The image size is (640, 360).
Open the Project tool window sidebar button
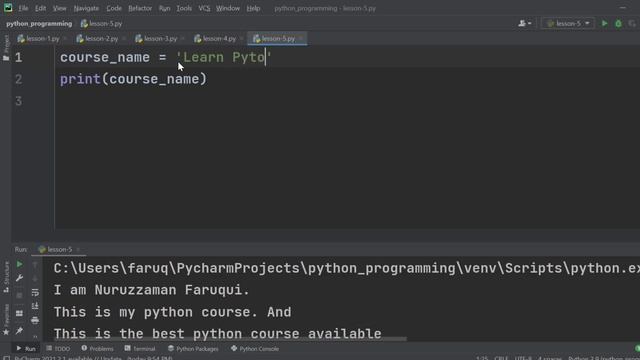point(6,48)
